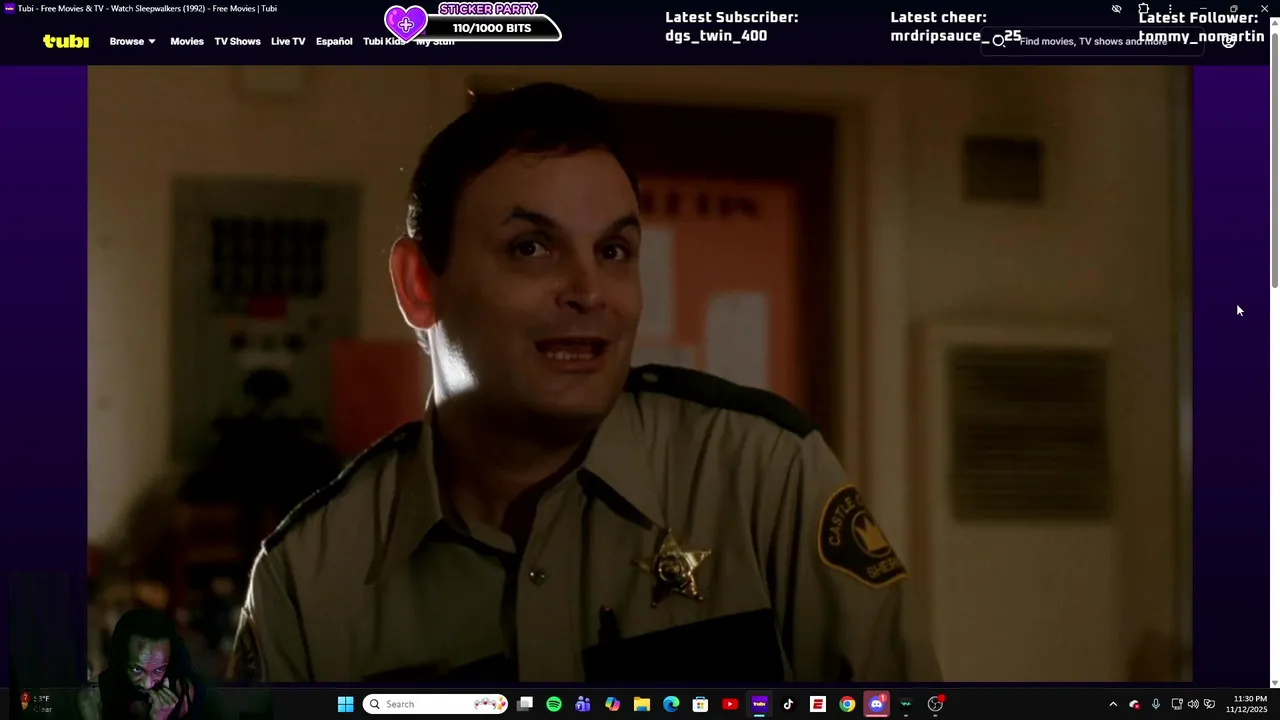Image resolution: width=1280 pixels, height=720 pixels.
Task: Open Copilot from the taskbar
Action: coord(612,704)
